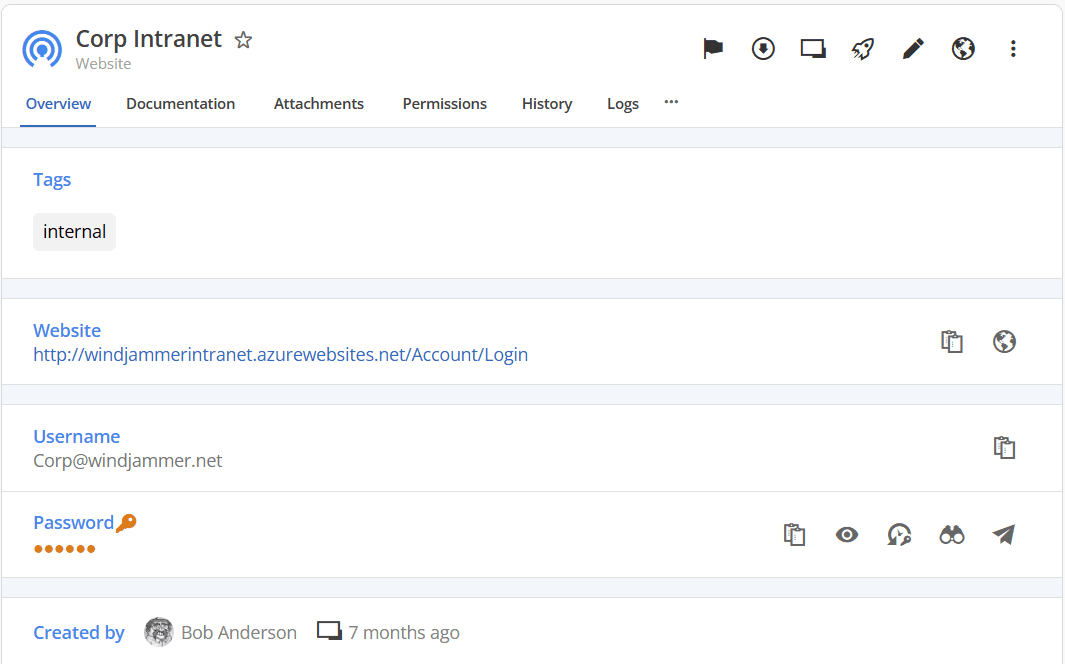The image size is (1065, 664).
Task: Copy the website URL to clipboard
Action: 952,342
